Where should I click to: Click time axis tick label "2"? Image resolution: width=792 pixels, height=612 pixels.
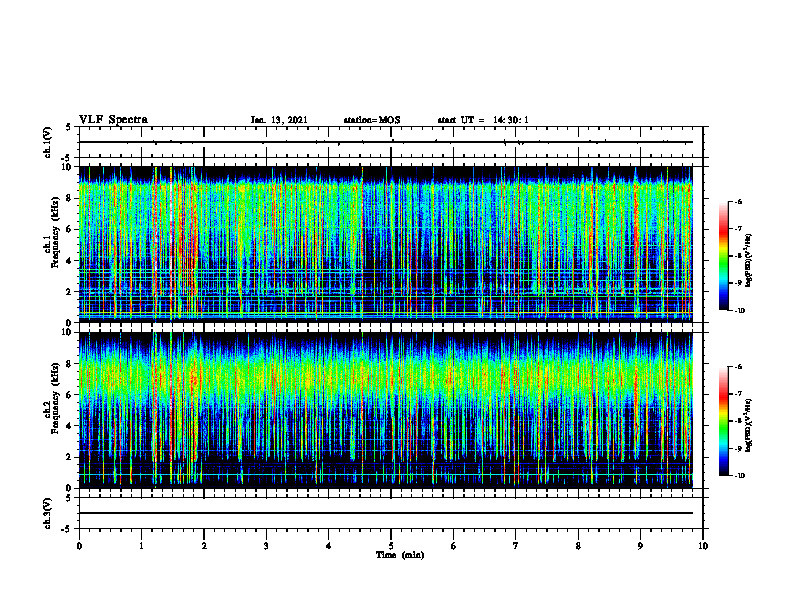coord(204,546)
